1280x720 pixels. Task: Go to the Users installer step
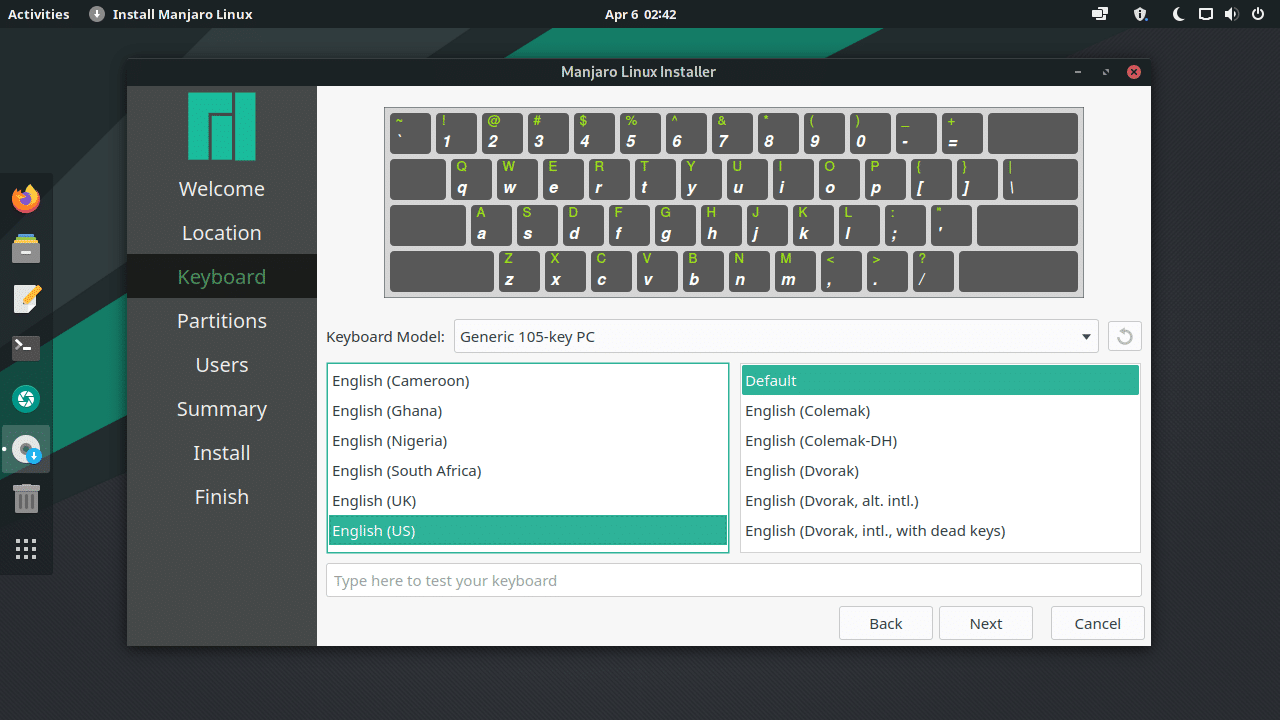point(221,364)
